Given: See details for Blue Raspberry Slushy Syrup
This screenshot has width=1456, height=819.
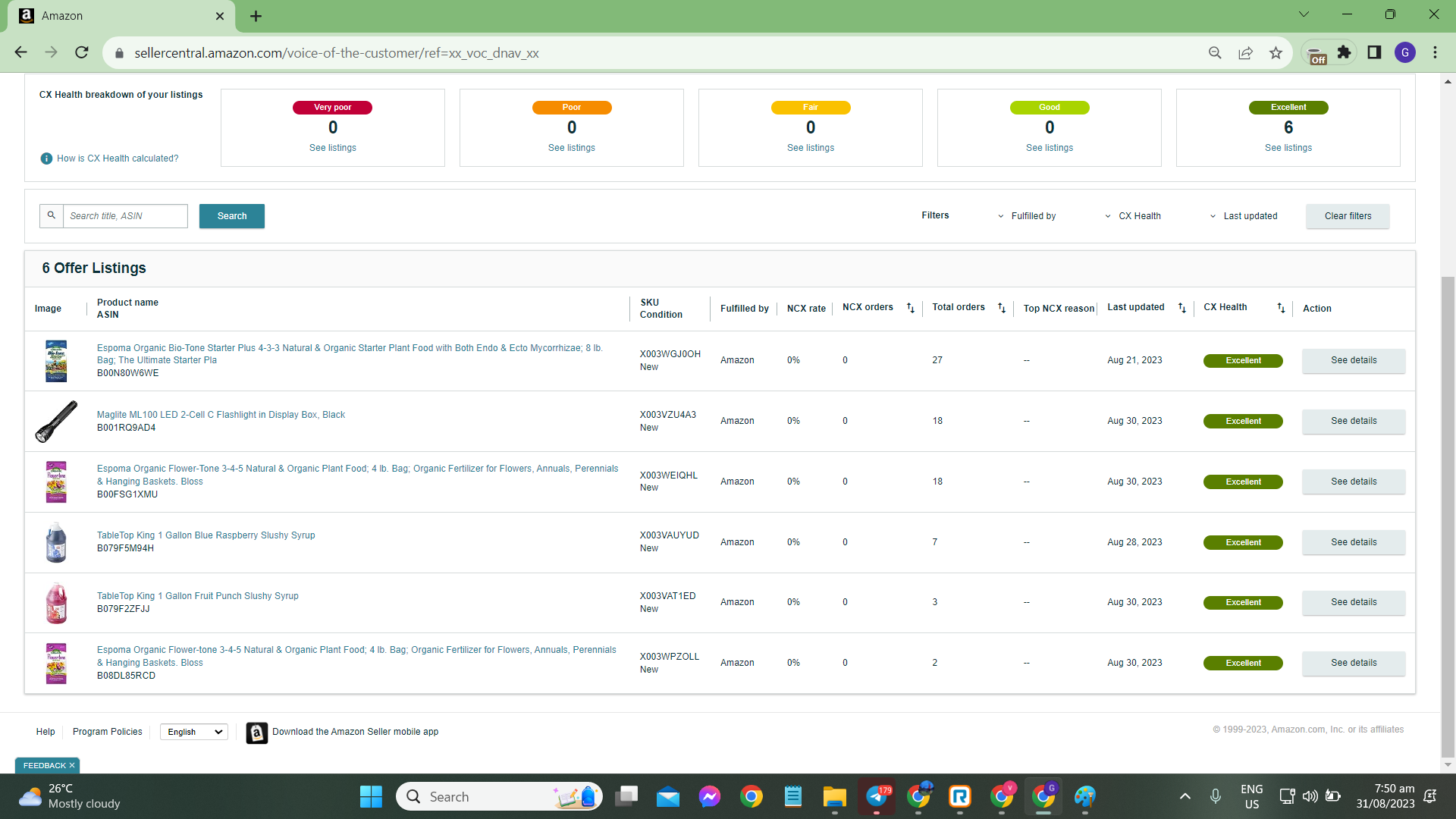Looking at the screenshot, I should point(1354,542).
